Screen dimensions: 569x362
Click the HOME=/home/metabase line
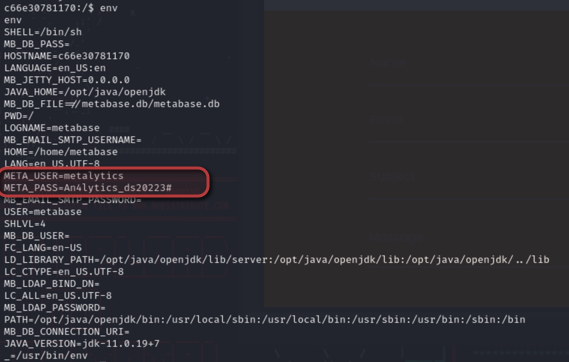click(61, 152)
